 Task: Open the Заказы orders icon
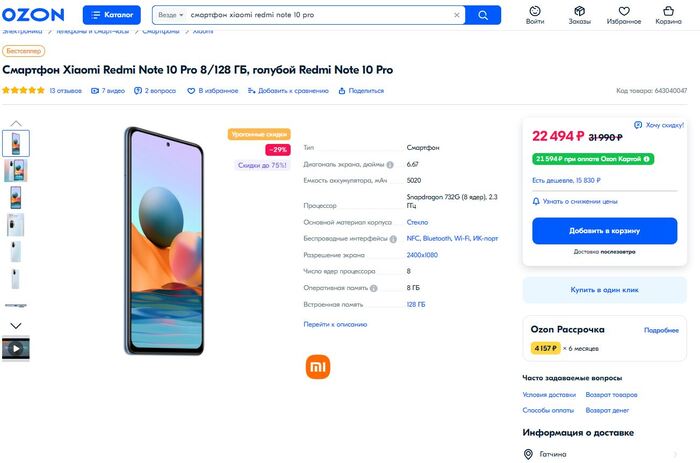pyautogui.click(x=579, y=15)
